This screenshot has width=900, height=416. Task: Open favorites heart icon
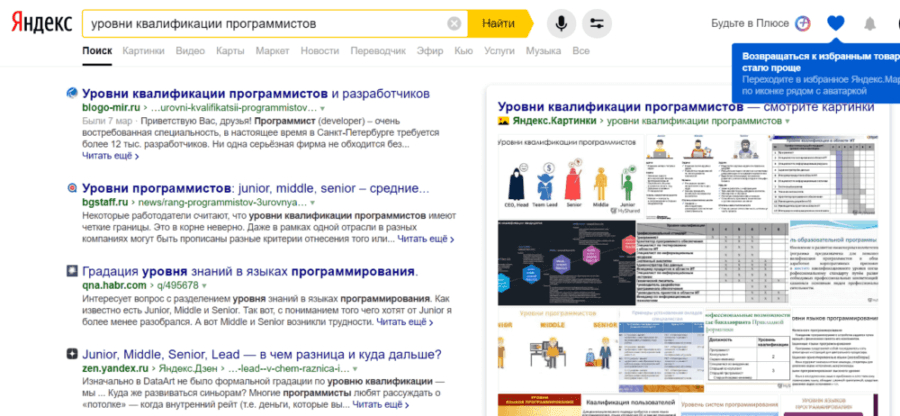(x=836, y=24)
